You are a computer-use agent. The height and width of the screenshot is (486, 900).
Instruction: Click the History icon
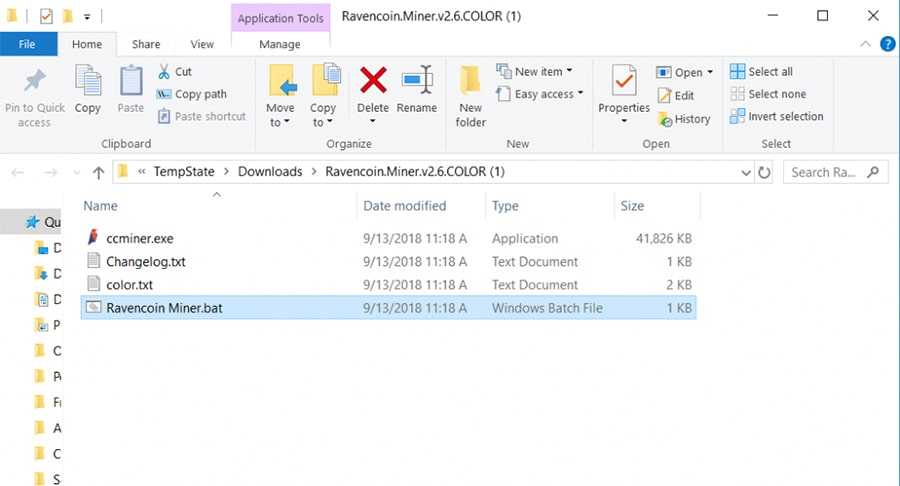(x=684, y=119)
